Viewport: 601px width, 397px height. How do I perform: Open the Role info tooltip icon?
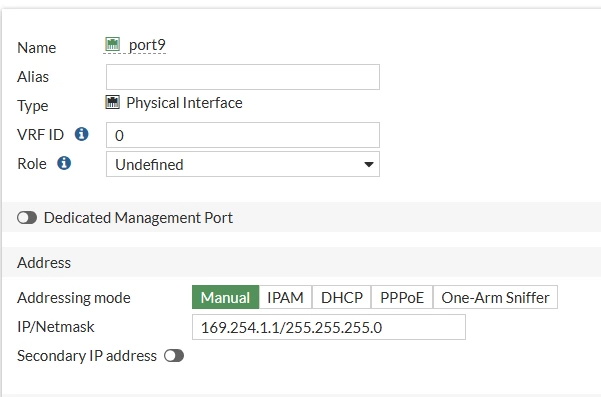click(x=64, y=163)
